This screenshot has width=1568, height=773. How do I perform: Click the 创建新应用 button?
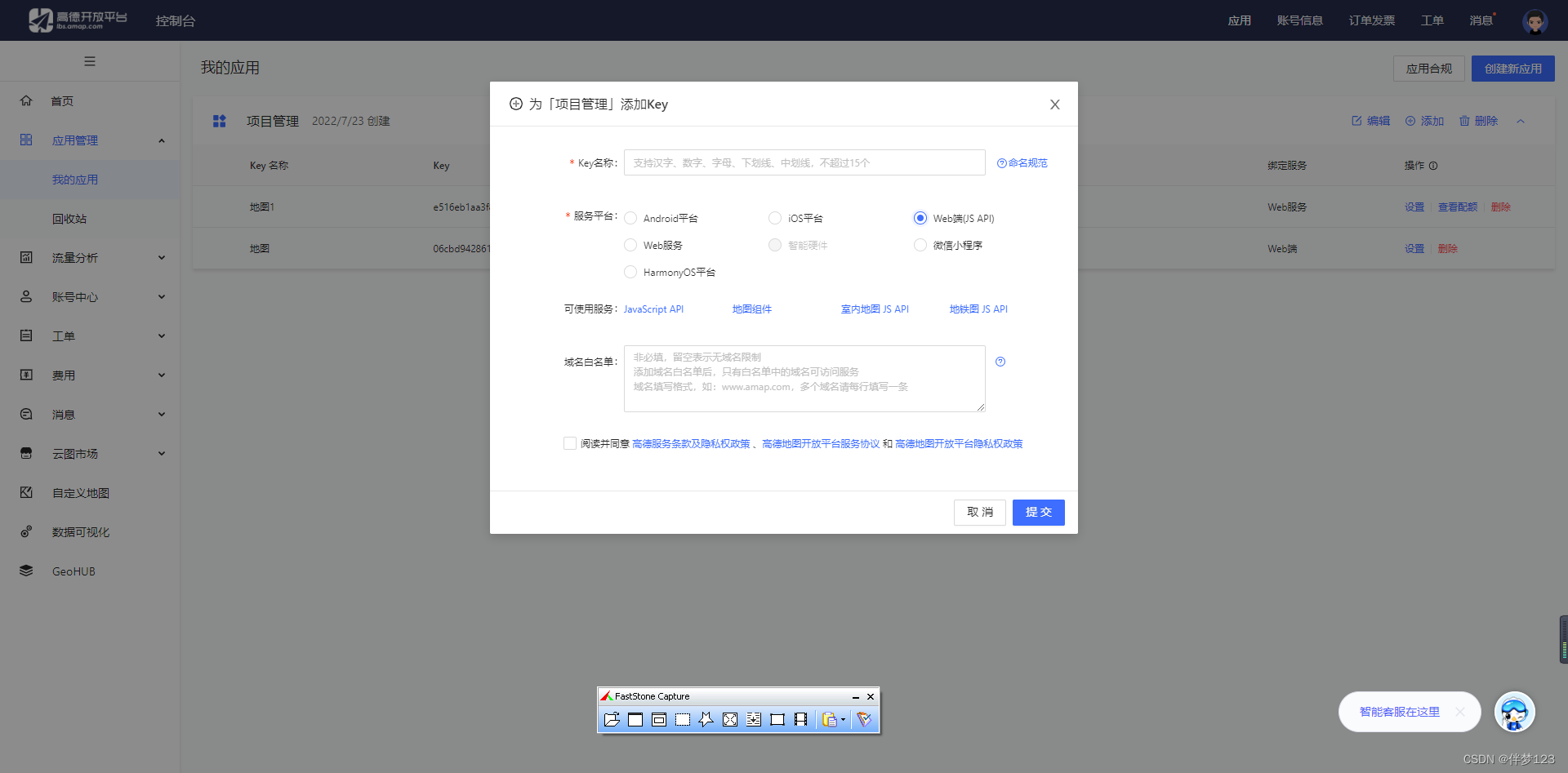click(1512, 69)
